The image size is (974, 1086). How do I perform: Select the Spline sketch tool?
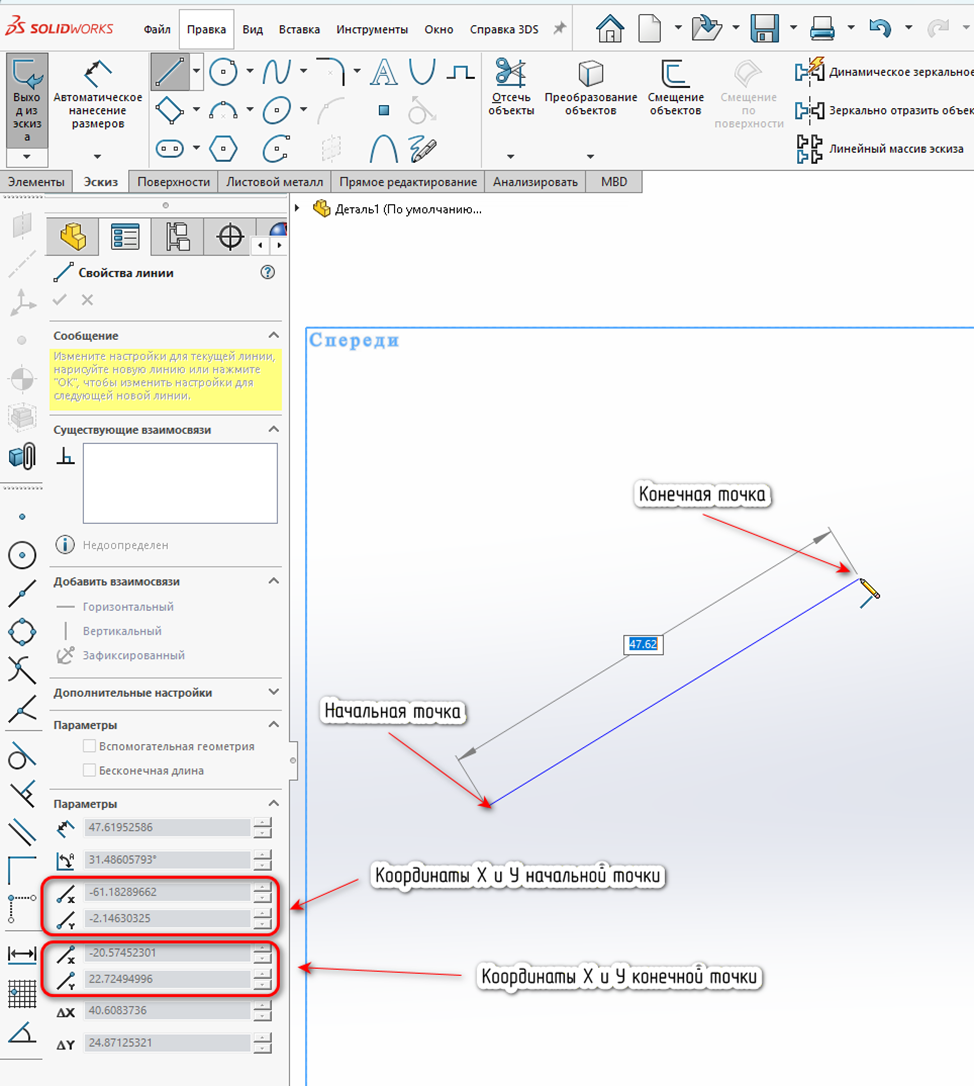tap(276, 72)
